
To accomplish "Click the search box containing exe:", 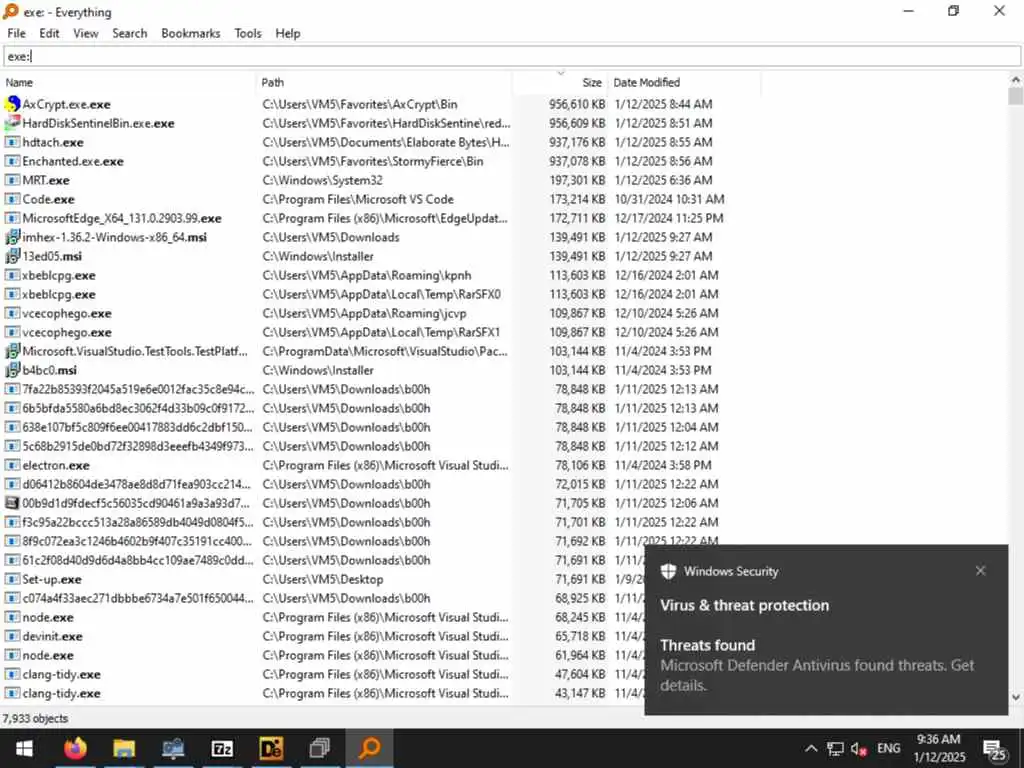I will click(512, 56).
